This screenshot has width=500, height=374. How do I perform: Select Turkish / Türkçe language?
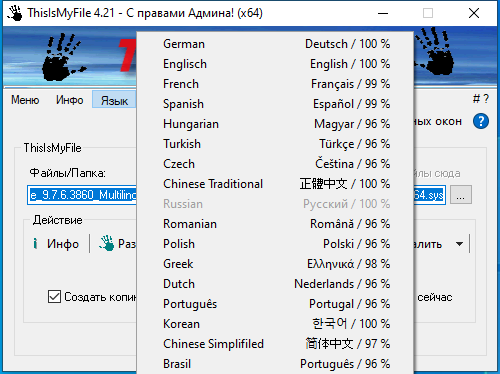point(275,144)
